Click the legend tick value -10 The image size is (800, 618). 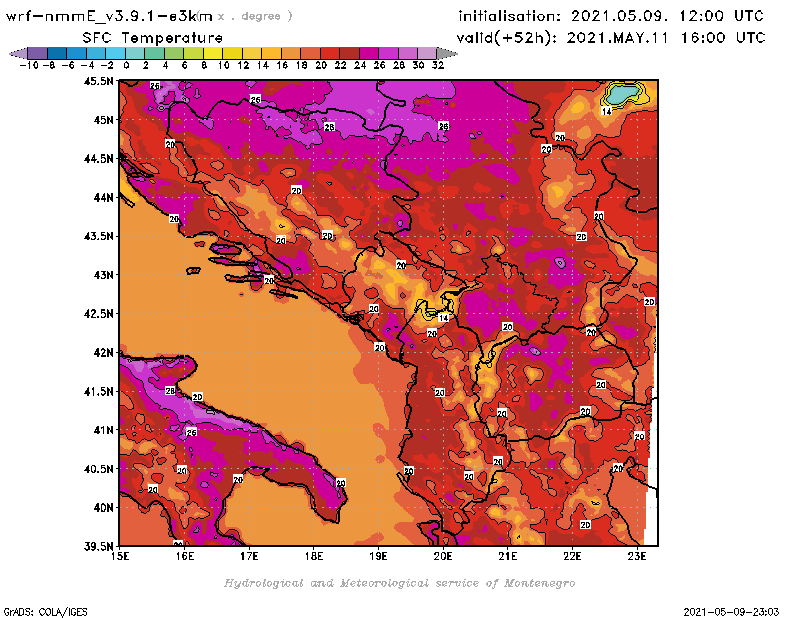(x=29, y=65)
